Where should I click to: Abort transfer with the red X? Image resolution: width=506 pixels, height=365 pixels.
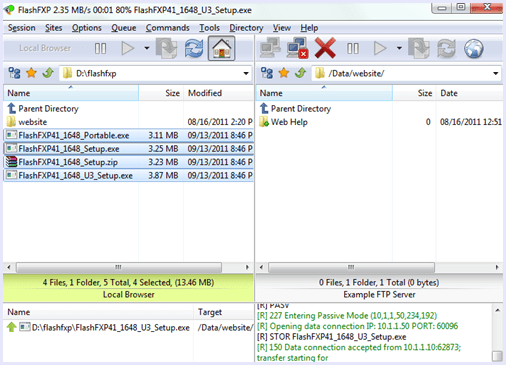tap(325, 48)
